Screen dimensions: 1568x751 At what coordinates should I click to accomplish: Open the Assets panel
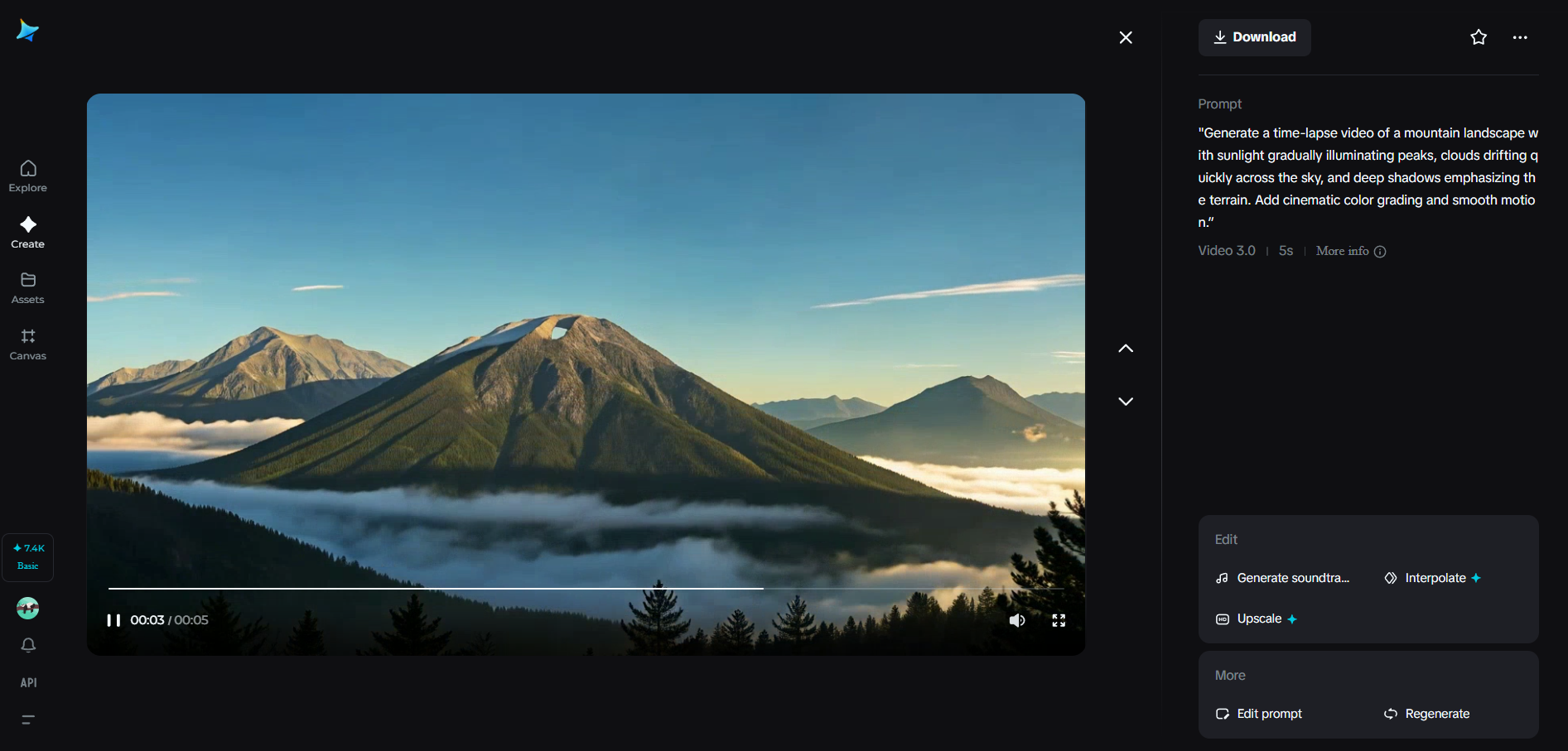pyautogui.click(x=27, y=286)
